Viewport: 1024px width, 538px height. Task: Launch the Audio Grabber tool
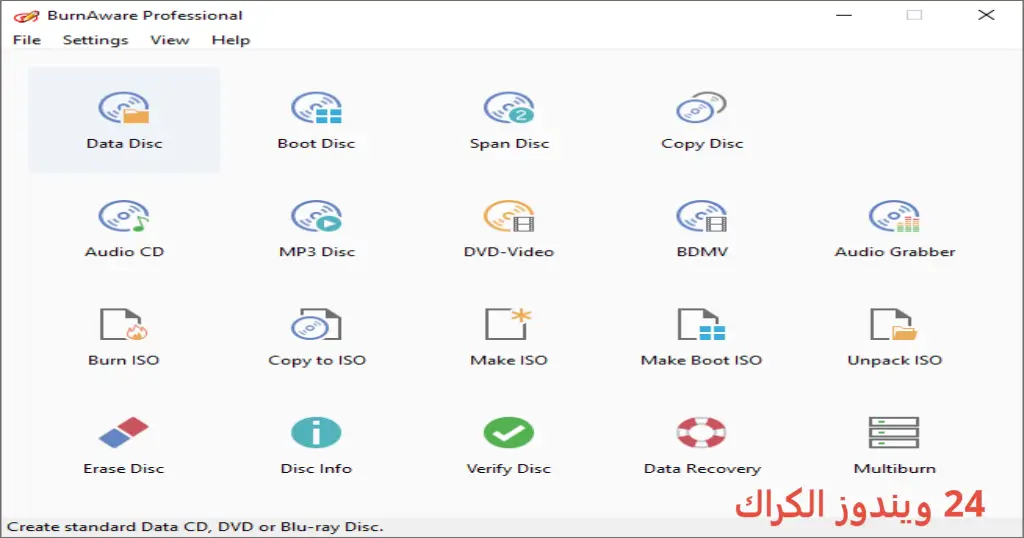[x=895, y=229]
